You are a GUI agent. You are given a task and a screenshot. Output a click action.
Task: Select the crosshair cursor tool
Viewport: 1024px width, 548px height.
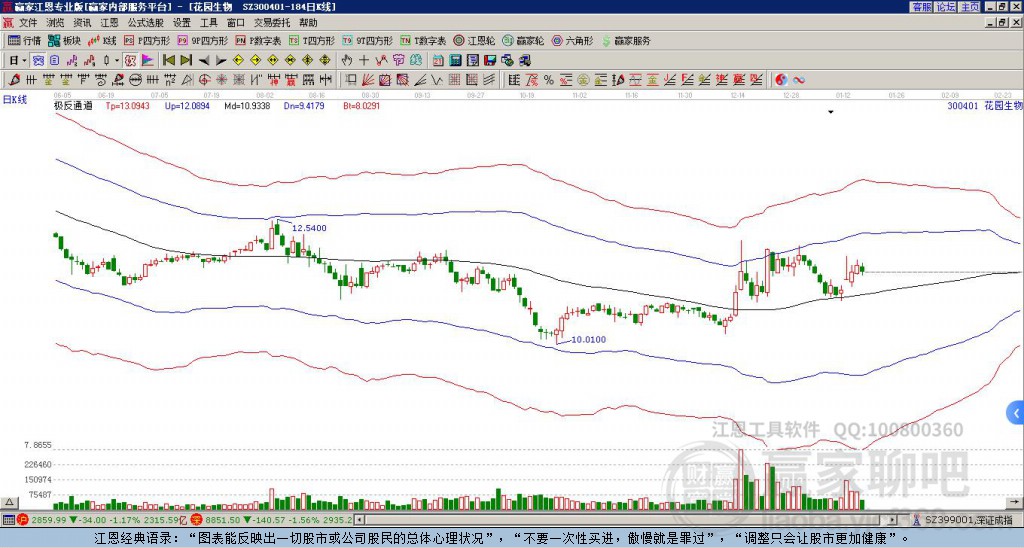364,61
